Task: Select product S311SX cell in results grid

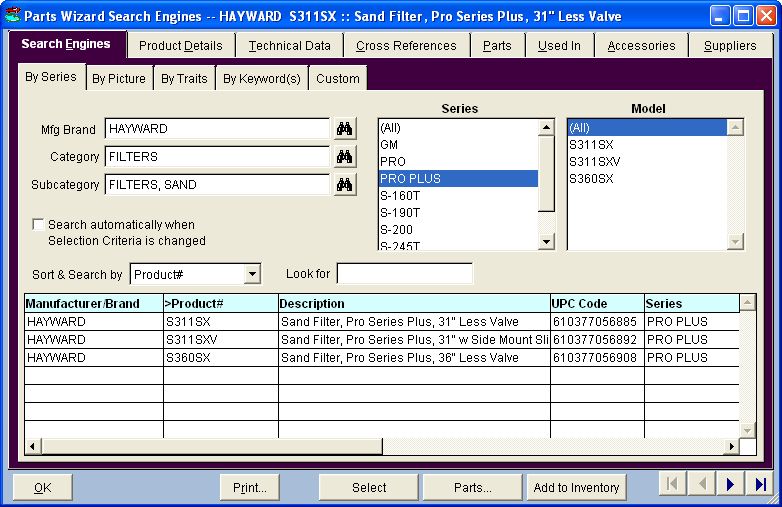Action: (x=220, y=322)
